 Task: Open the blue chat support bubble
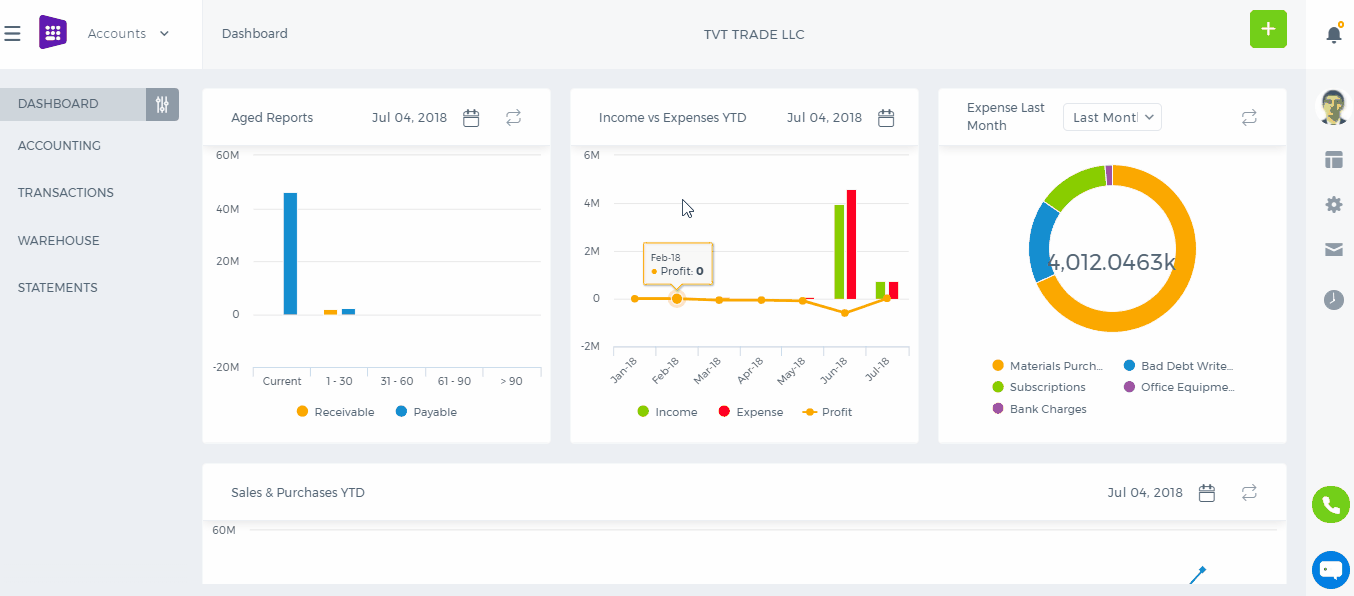coord(1330,570)
